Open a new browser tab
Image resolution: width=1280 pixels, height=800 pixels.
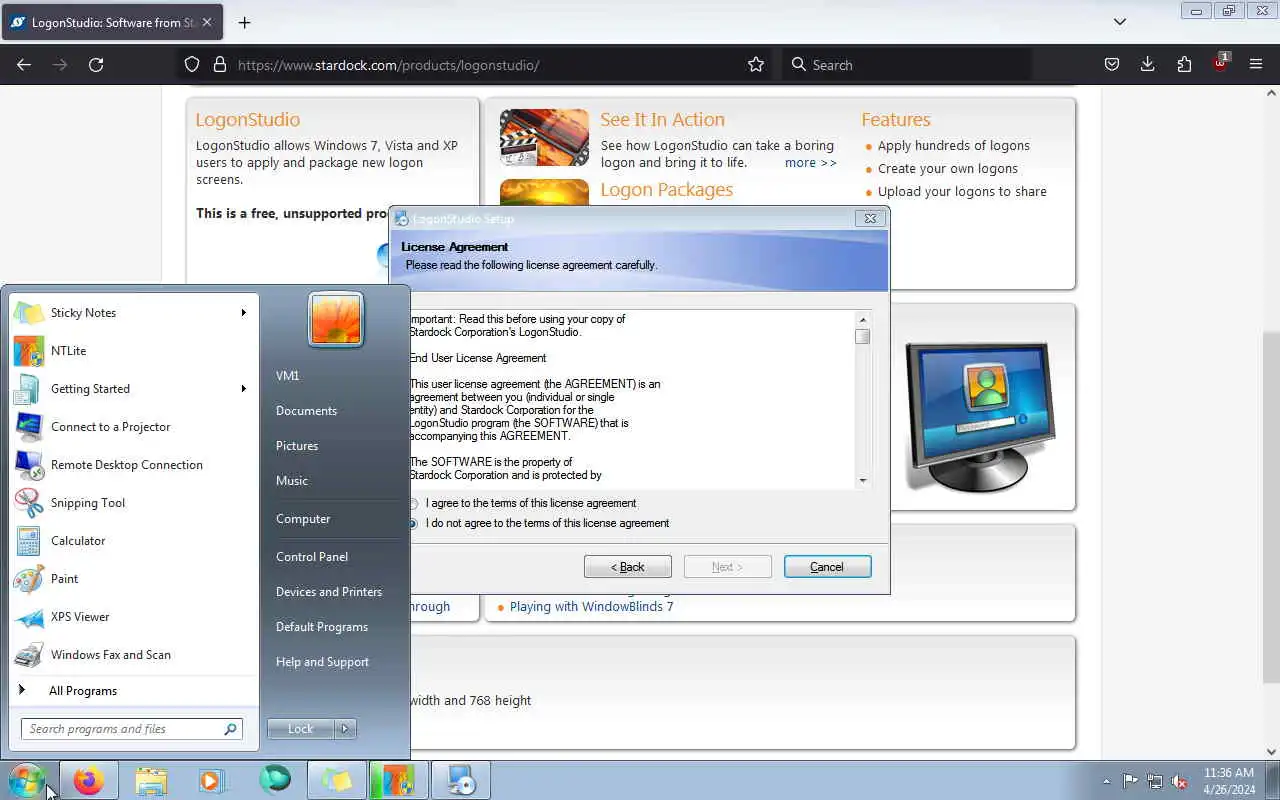tap(244, 22)
